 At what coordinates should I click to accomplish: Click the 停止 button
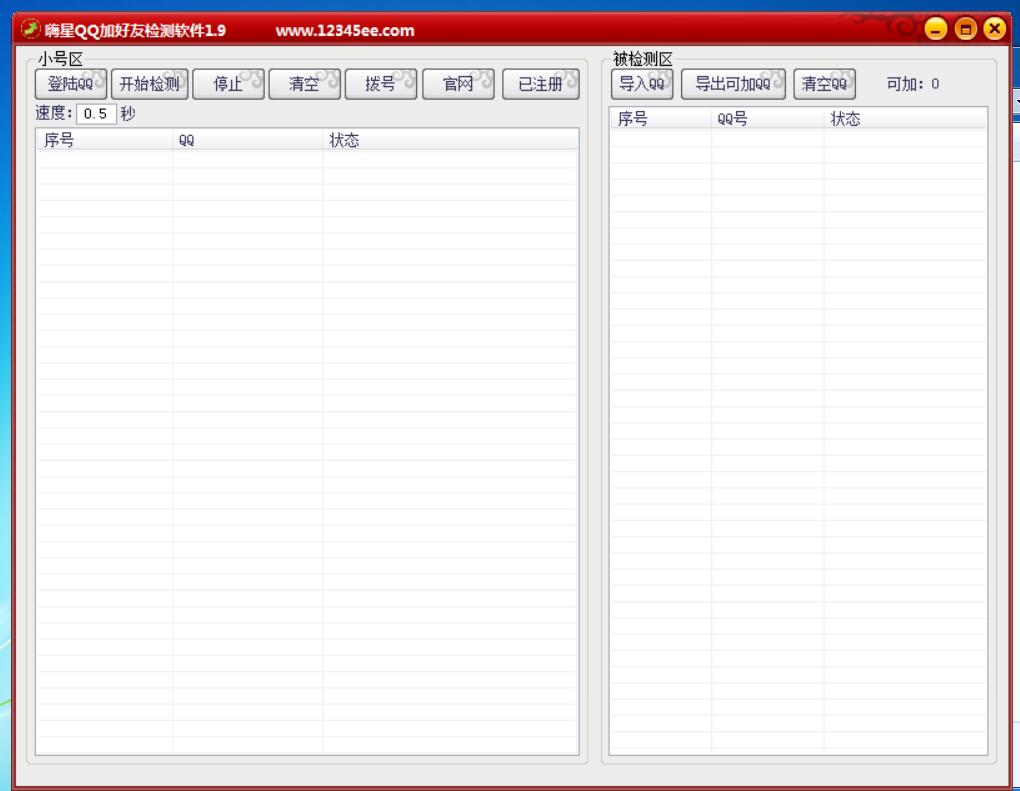coord(228,84)
